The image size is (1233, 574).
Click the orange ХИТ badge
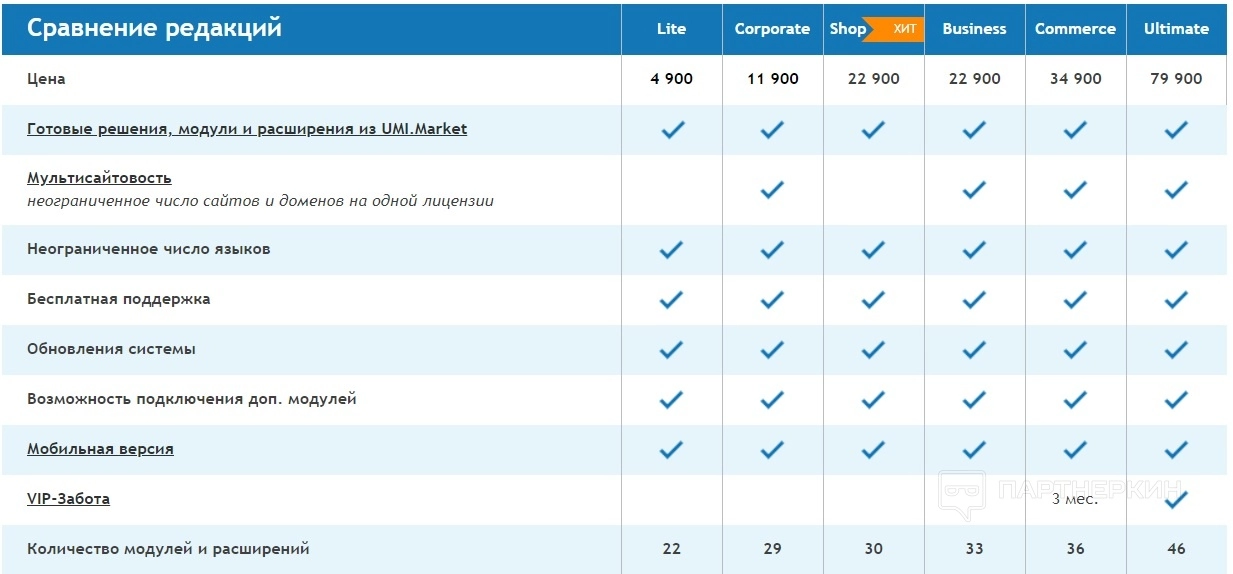pyautogui.click(x=902, y=29)
